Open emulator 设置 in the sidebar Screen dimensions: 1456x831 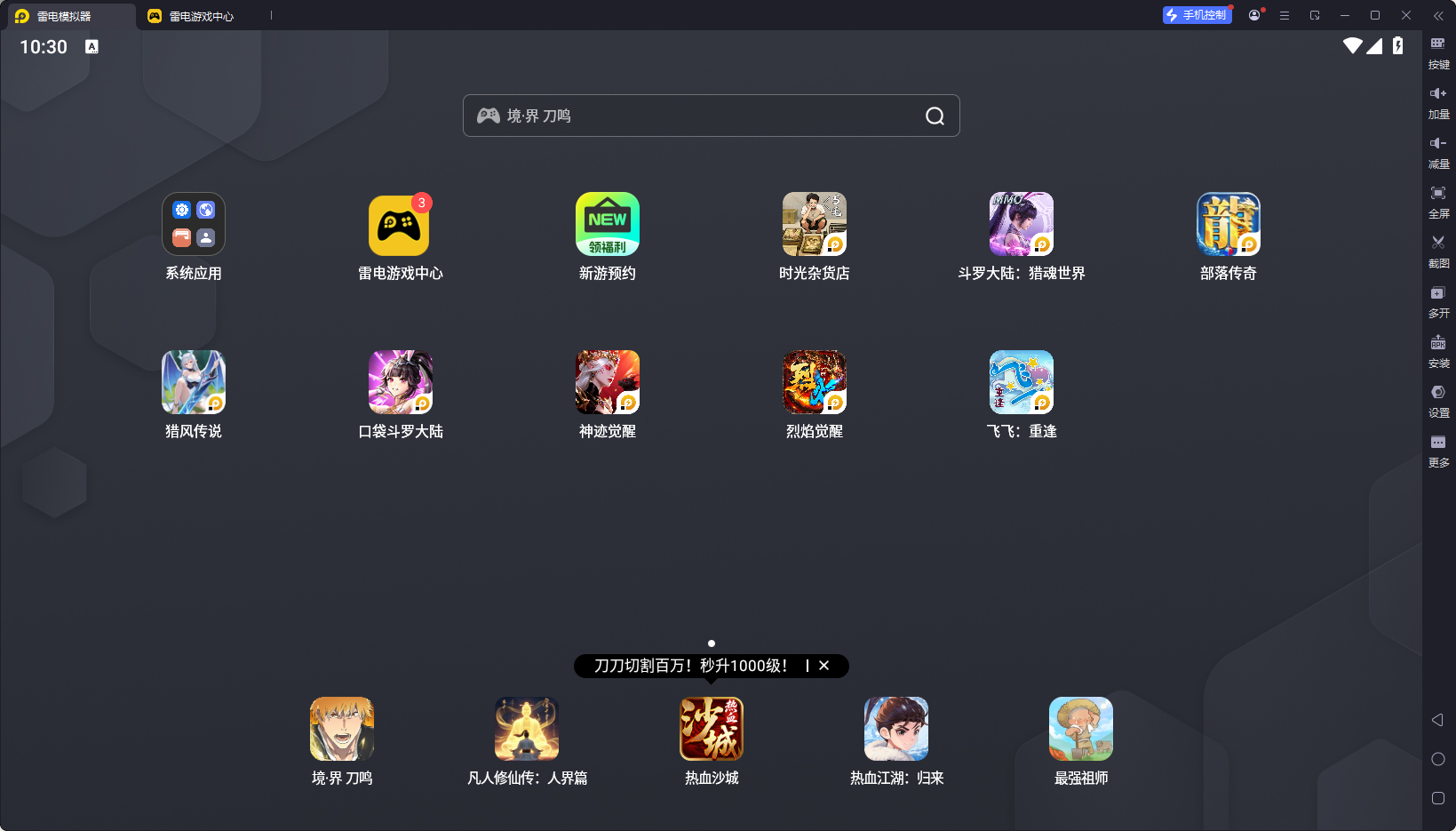tap(1438, 402)
